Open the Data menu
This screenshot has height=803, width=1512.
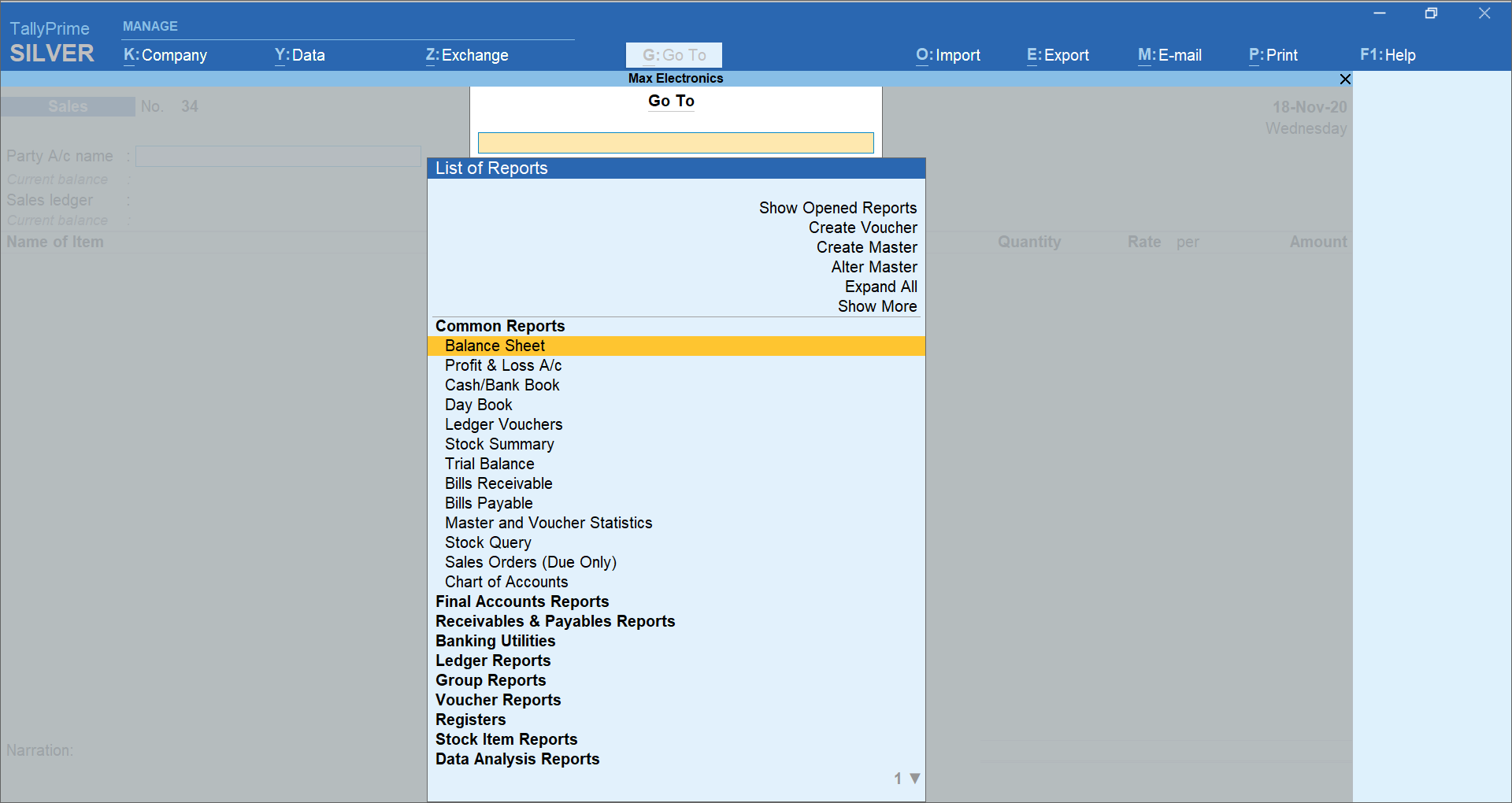pyautogui.click(x=299, y=55)
